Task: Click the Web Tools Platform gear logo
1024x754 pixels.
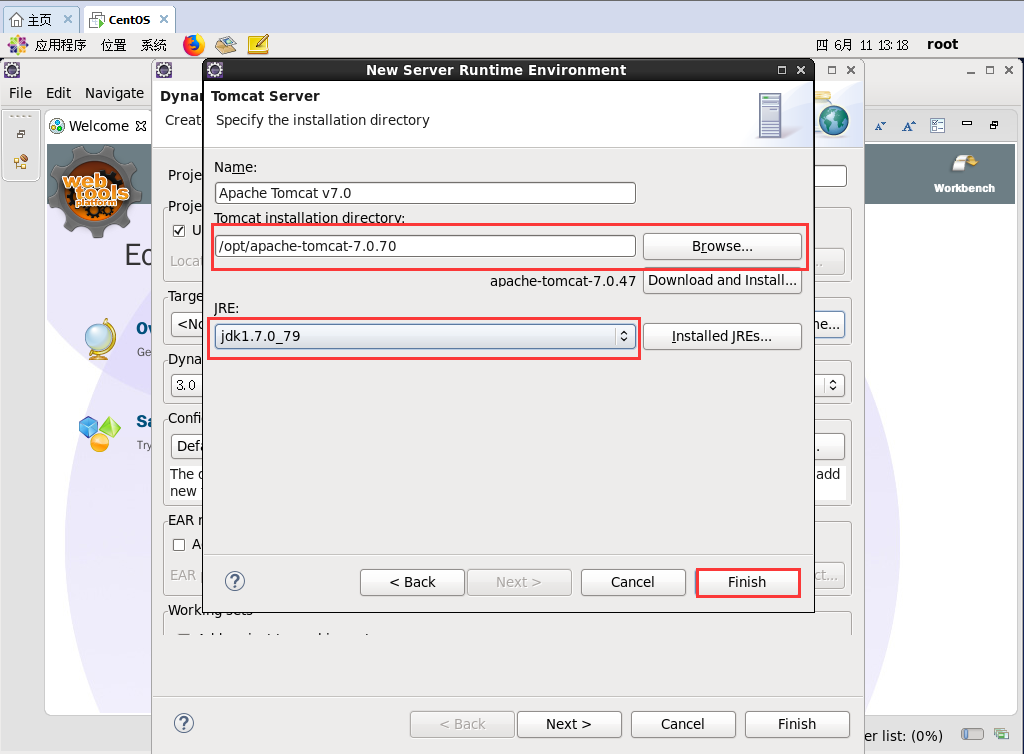Action: [95, 190]
